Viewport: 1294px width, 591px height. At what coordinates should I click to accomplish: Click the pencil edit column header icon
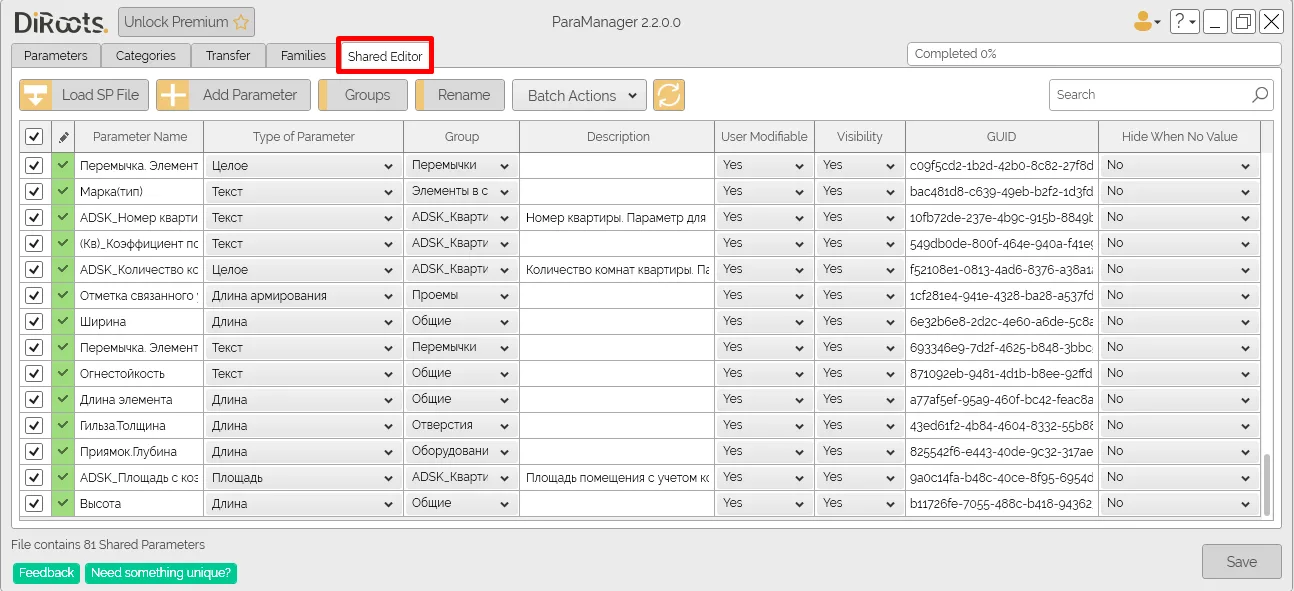pyautogui.click(x=64, y=137)
